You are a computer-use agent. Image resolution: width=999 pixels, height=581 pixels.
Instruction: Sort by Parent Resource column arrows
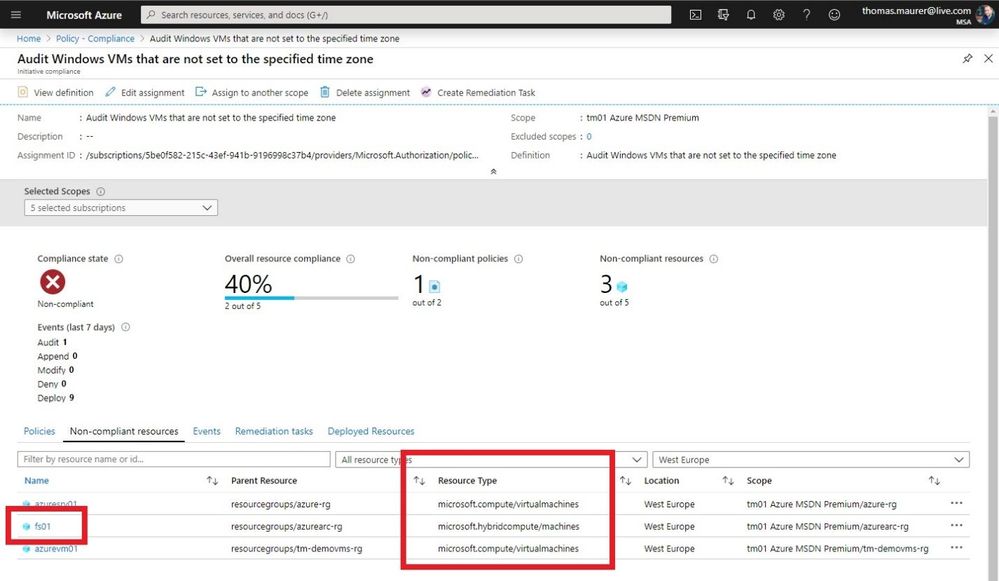(419, 480)
